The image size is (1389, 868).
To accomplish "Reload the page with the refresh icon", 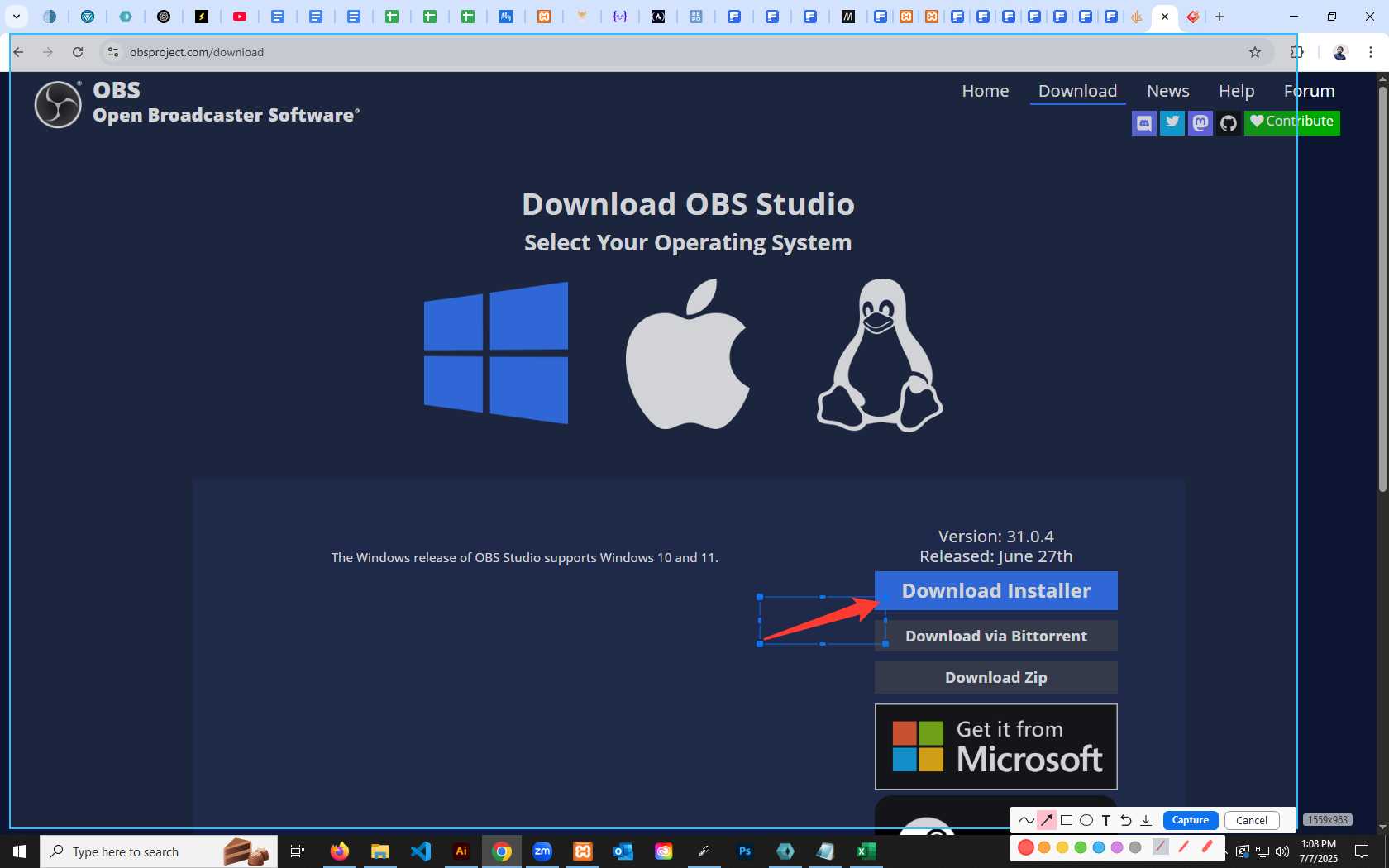I will (x=78, y=52).
